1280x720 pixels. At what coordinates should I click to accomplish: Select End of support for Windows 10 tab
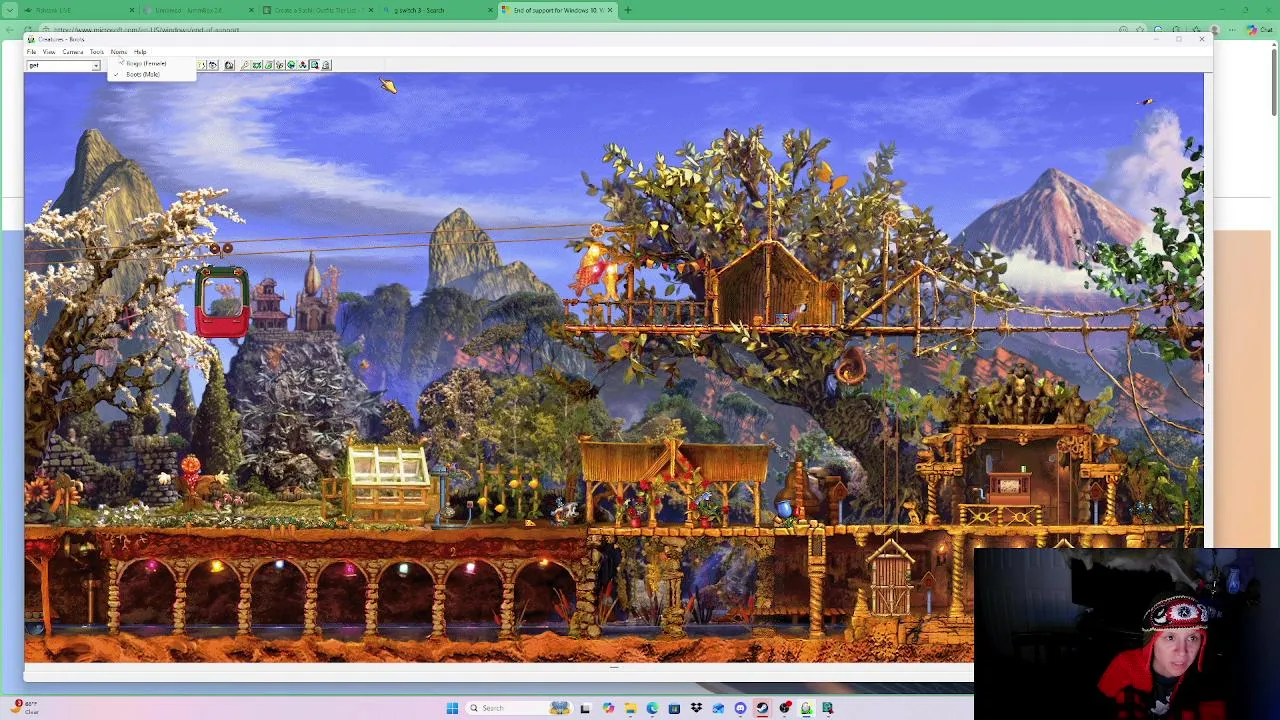[x=557, y=10]
